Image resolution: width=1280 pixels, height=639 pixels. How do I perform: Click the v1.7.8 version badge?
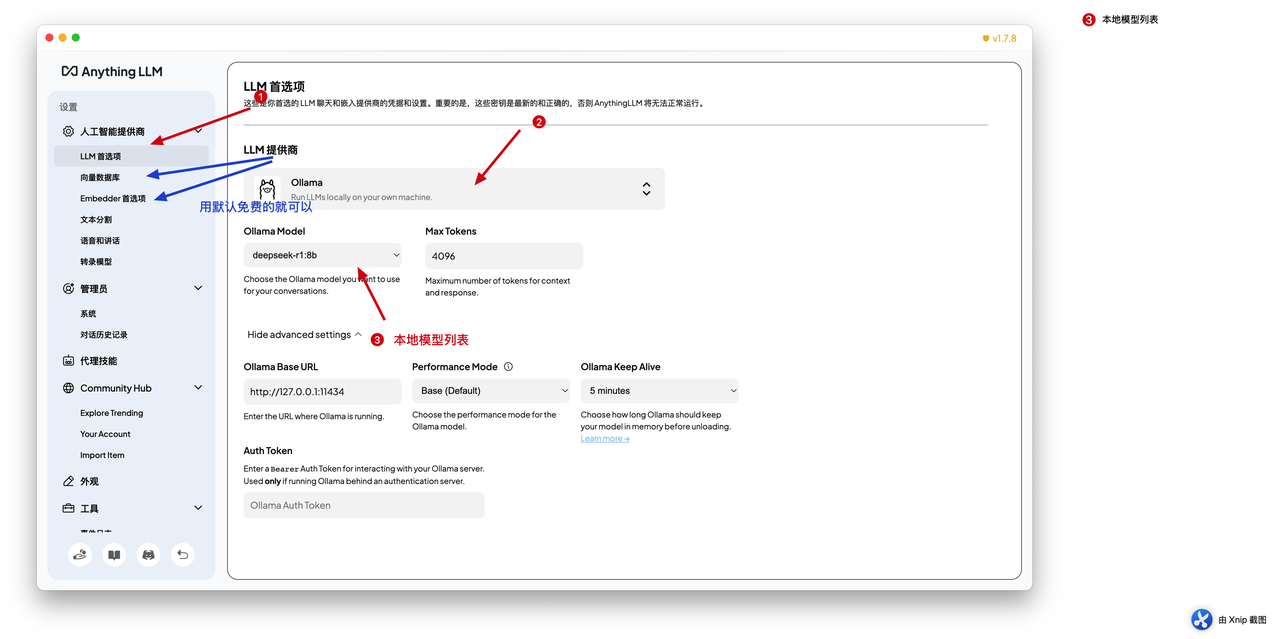999,38
